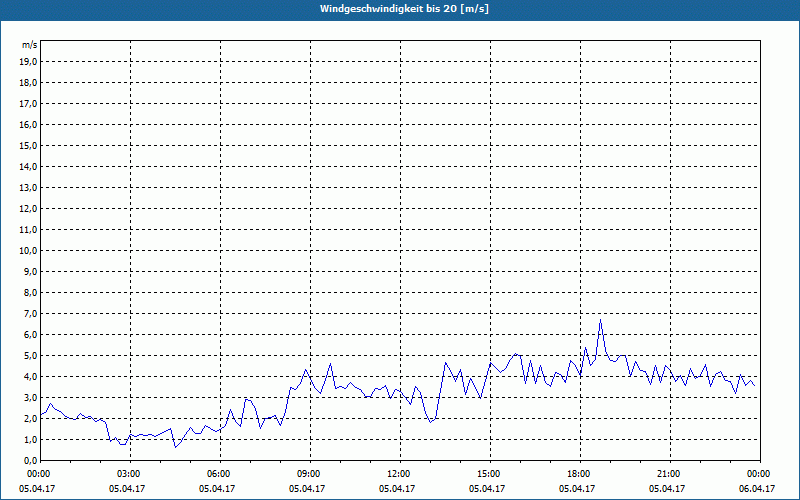Click the 10,0 y-axis label

coord(29,251)
